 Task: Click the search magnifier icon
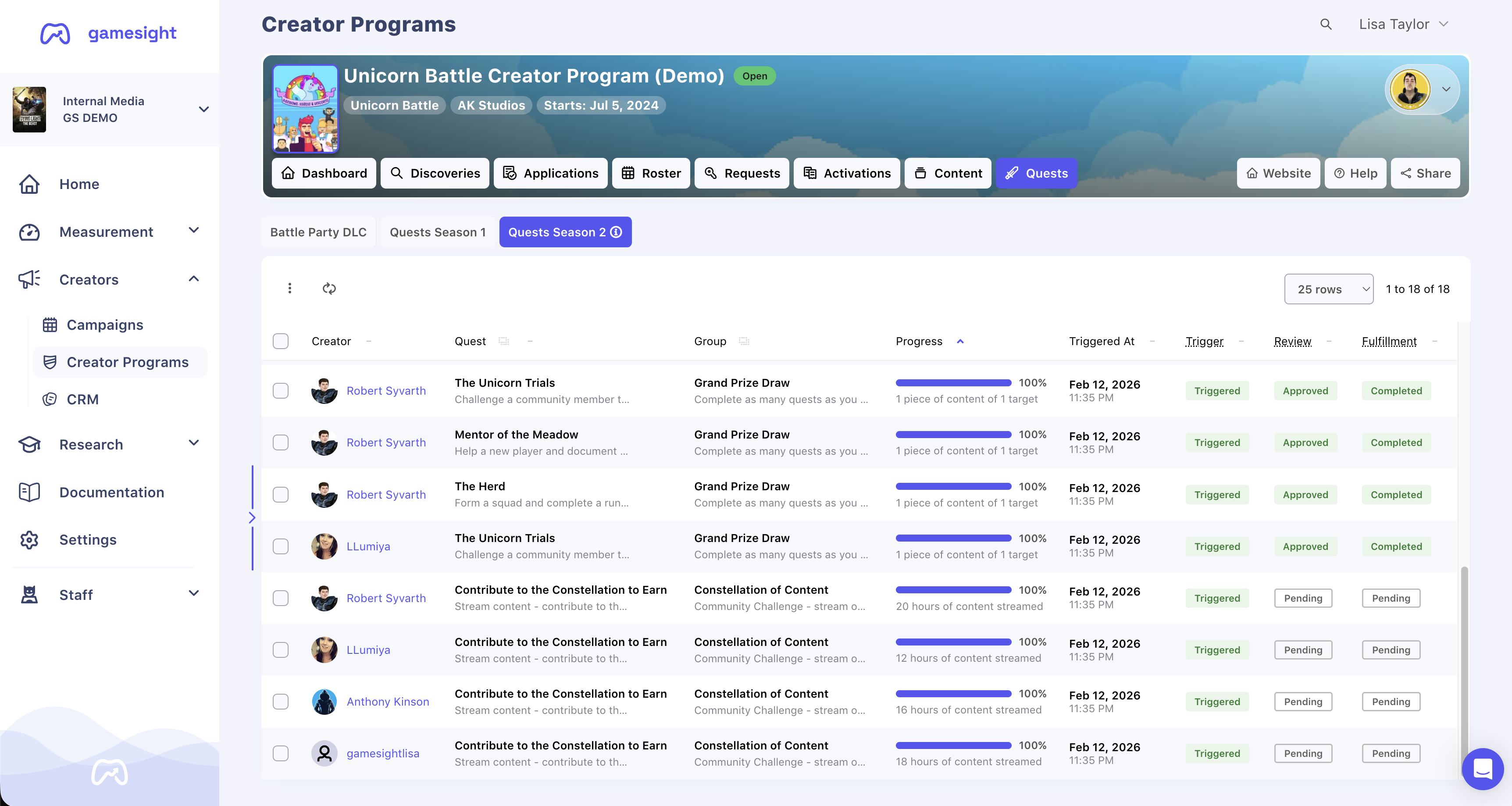(x=1325, y=24)
